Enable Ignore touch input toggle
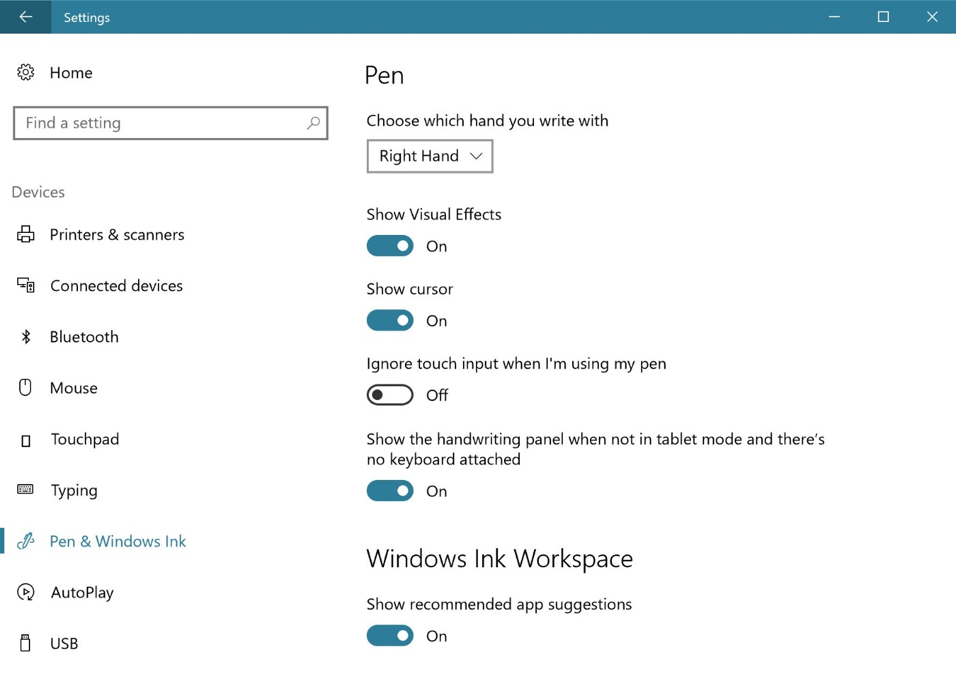Screen dimensions: 956x691 point(390,395)
